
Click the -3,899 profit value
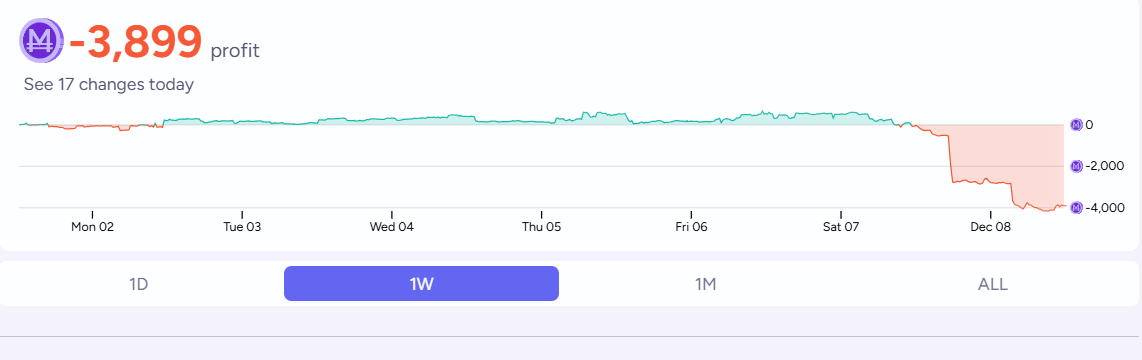tap(135, 42)
